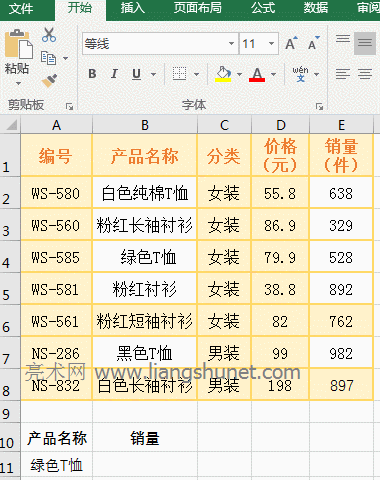The image size is (380, 480).
Task: Open the clipboard group dialog launcher
Action: tap(69, 107)
